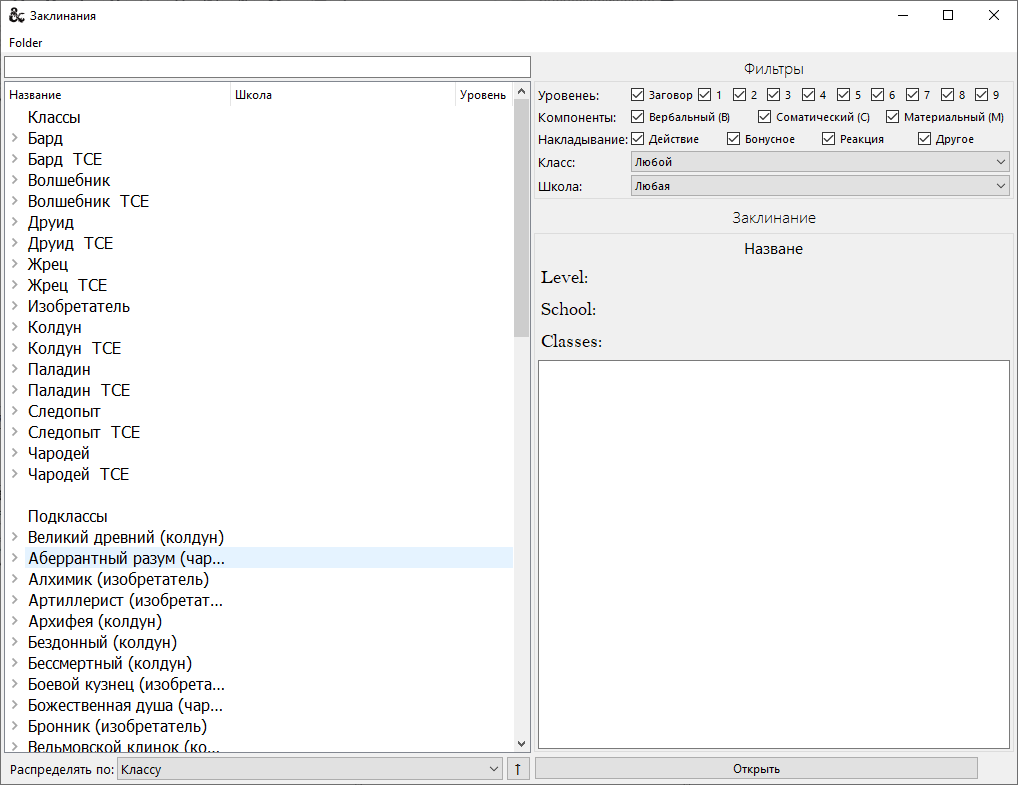Open the Folder menu

(26, 43)
